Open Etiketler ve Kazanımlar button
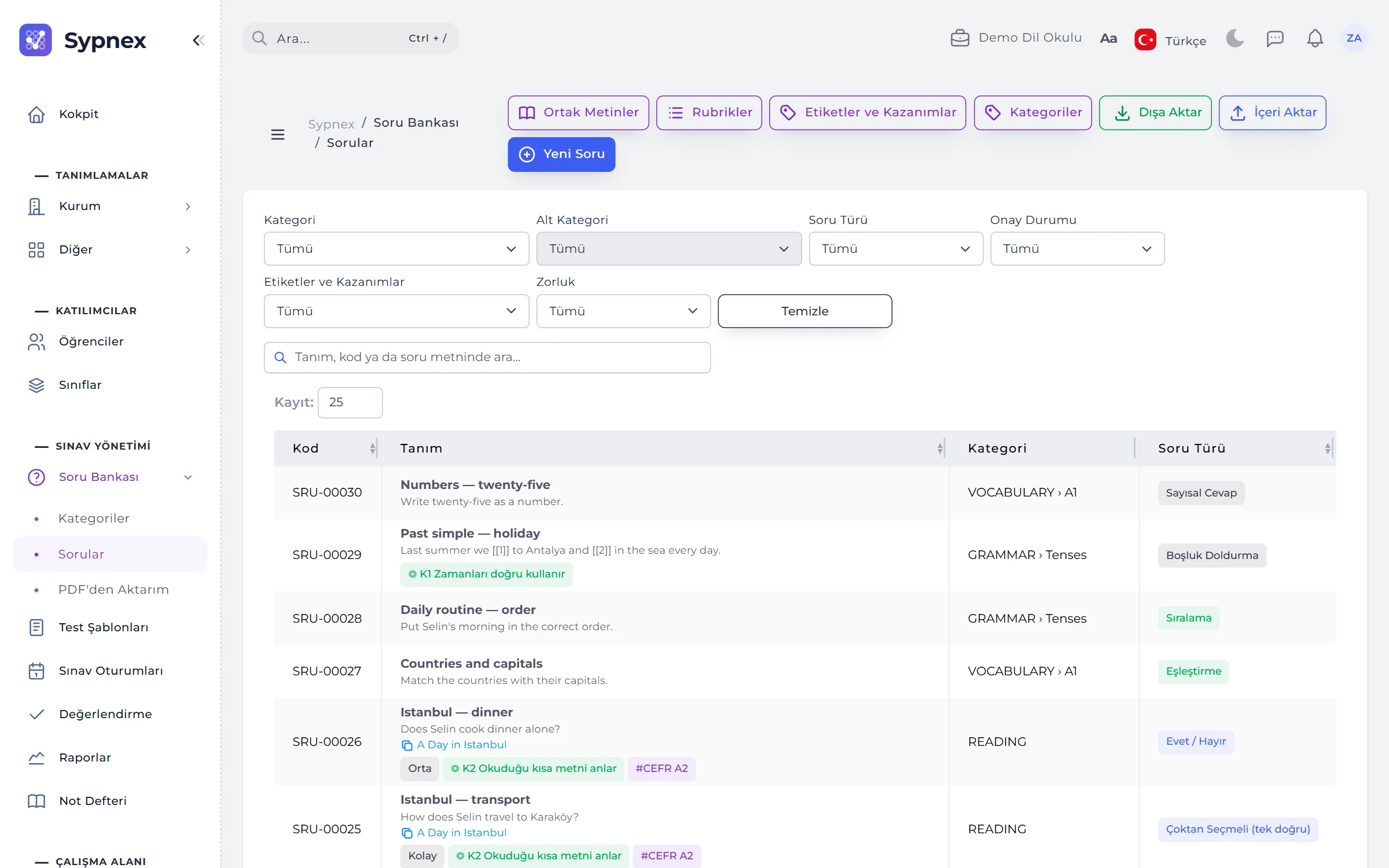This screenshot has height=868, width=1389. (868, 113)
